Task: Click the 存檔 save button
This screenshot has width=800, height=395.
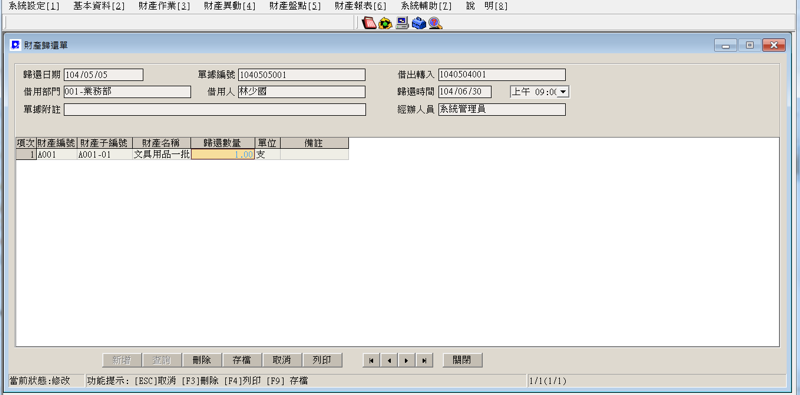Action: (242, 360)
